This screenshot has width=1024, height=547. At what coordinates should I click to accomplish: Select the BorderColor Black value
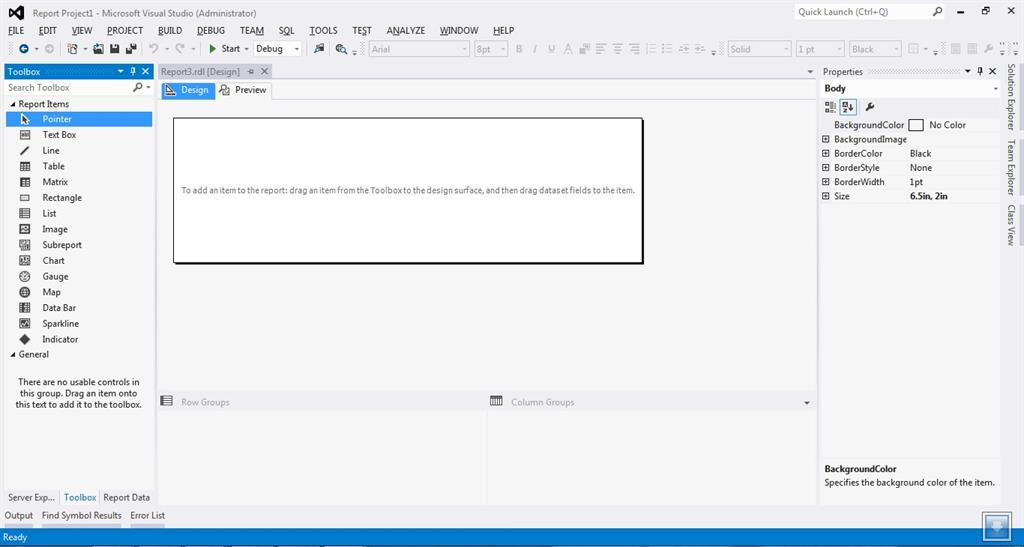tap(920, 153)
